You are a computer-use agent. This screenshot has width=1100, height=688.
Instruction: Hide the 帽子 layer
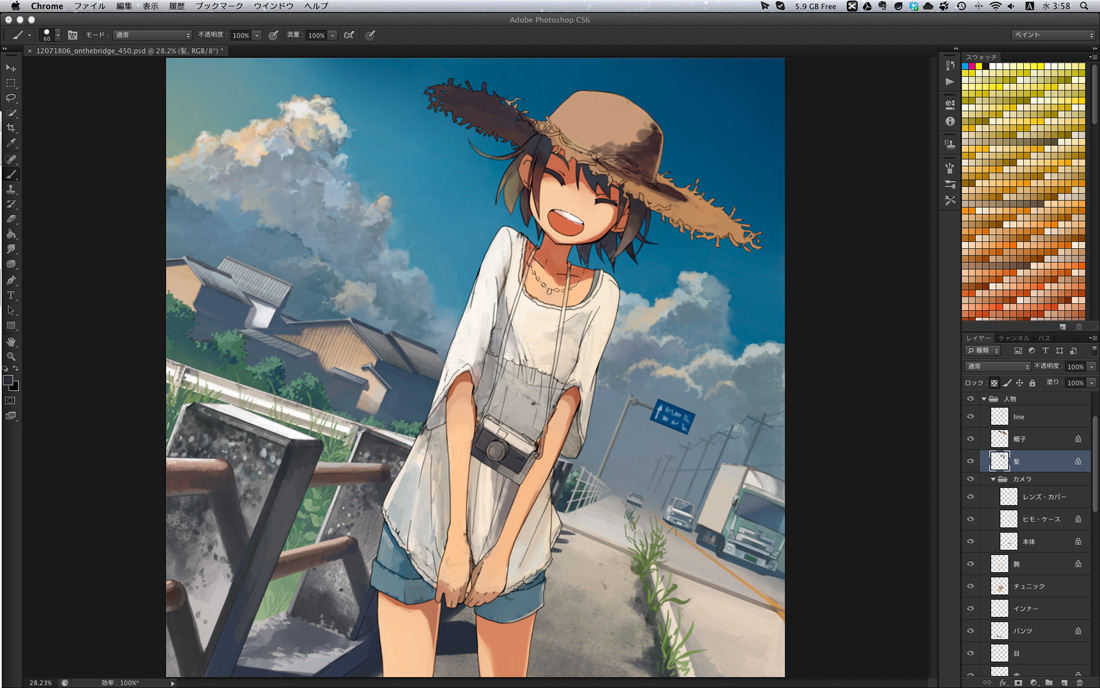click(970, 439)
